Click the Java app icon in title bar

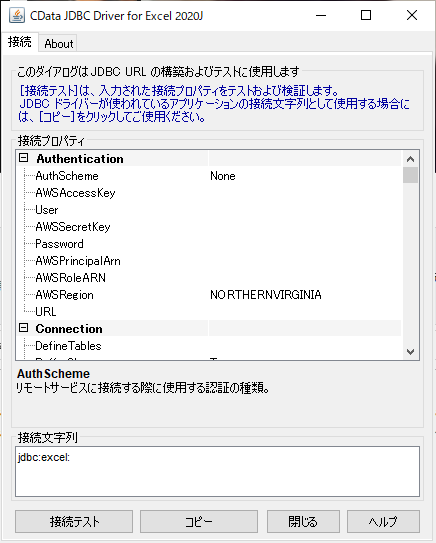click(17, 16)
